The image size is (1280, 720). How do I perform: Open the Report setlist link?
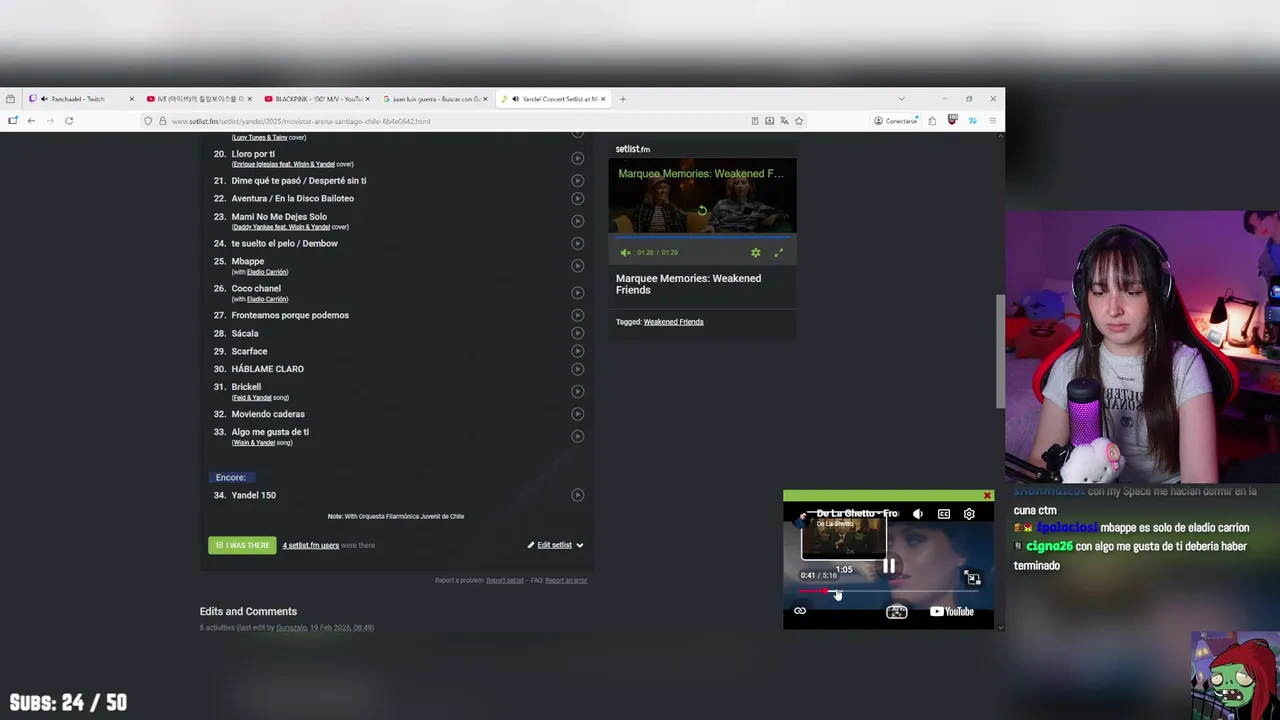[x=505, y=580]
